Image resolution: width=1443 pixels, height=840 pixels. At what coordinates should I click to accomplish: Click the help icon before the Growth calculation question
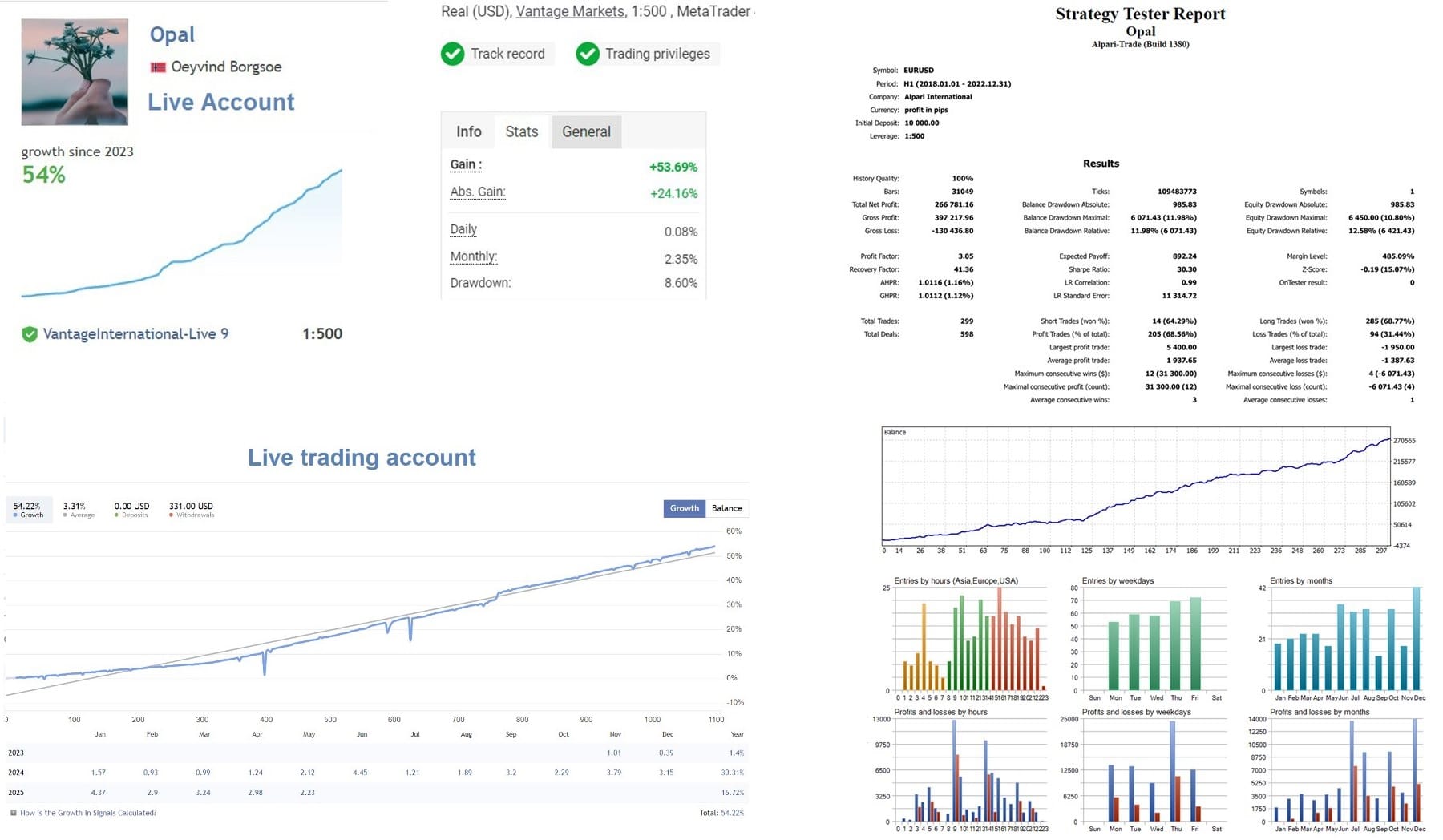[13, 813]
